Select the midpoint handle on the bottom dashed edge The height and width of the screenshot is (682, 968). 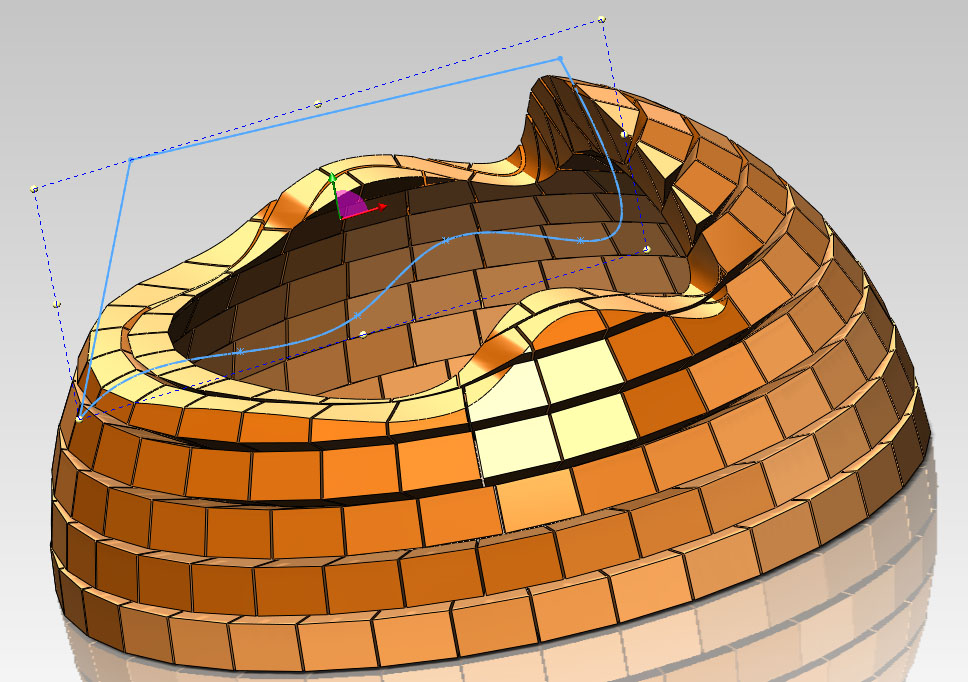(x=363, y=333)
